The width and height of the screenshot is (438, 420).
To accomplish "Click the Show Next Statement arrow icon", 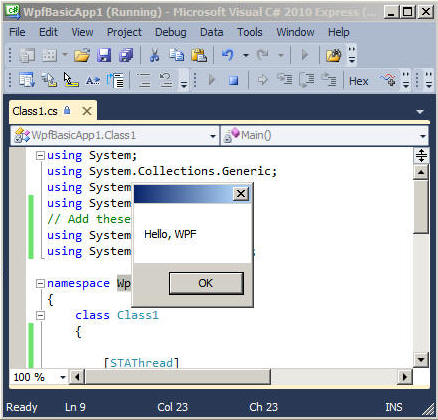I will point(263,80).
